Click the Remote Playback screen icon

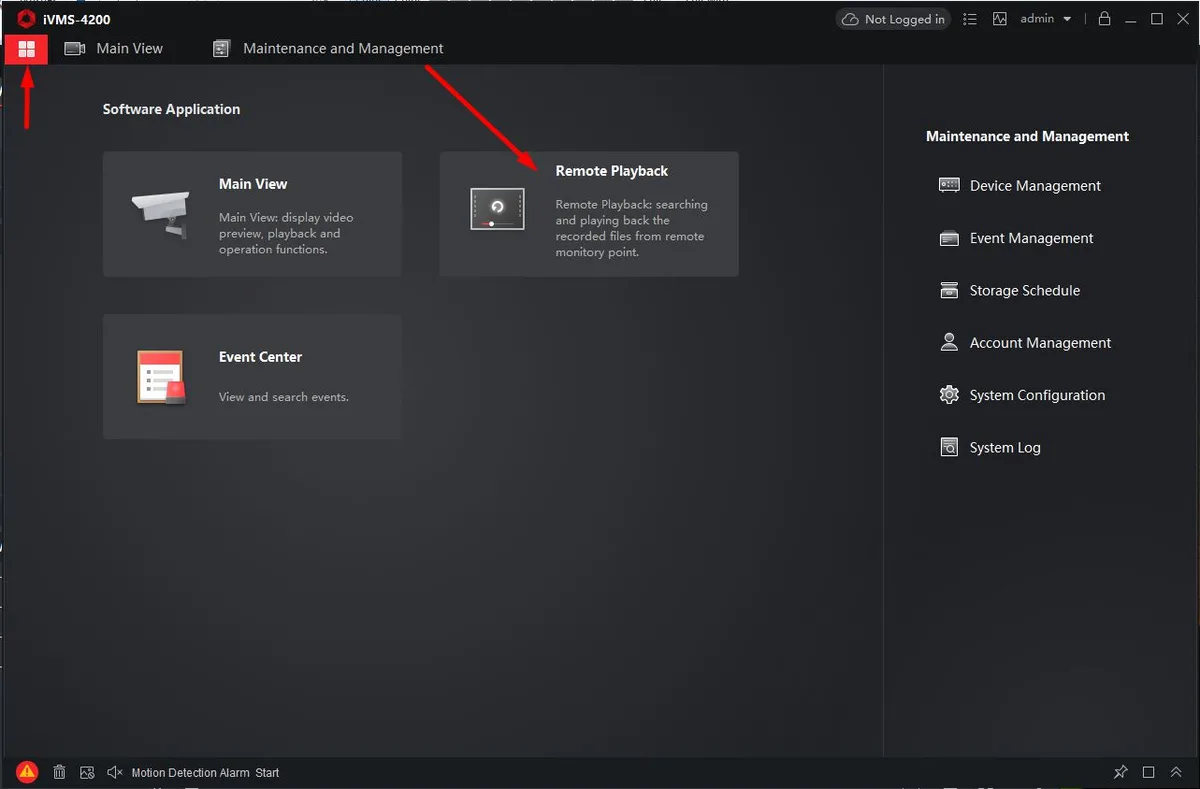coord(497,208)
